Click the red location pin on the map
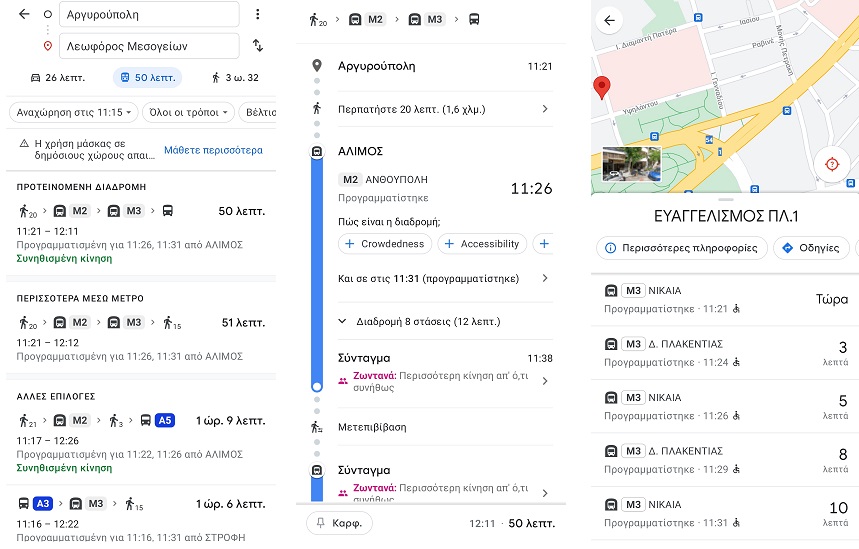This screenshot has width=859, height=549. point(602,88)
